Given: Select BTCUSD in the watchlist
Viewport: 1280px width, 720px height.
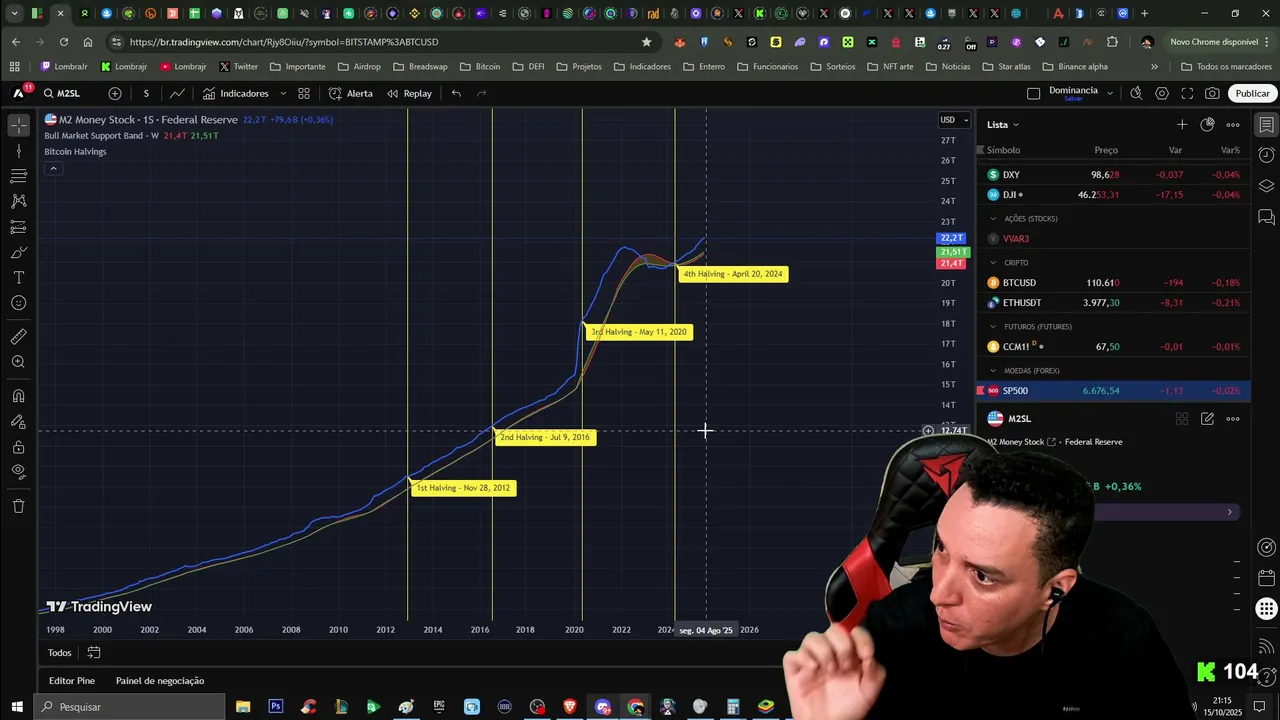Looking at the screenshot, I should (x=1114, y=283).
